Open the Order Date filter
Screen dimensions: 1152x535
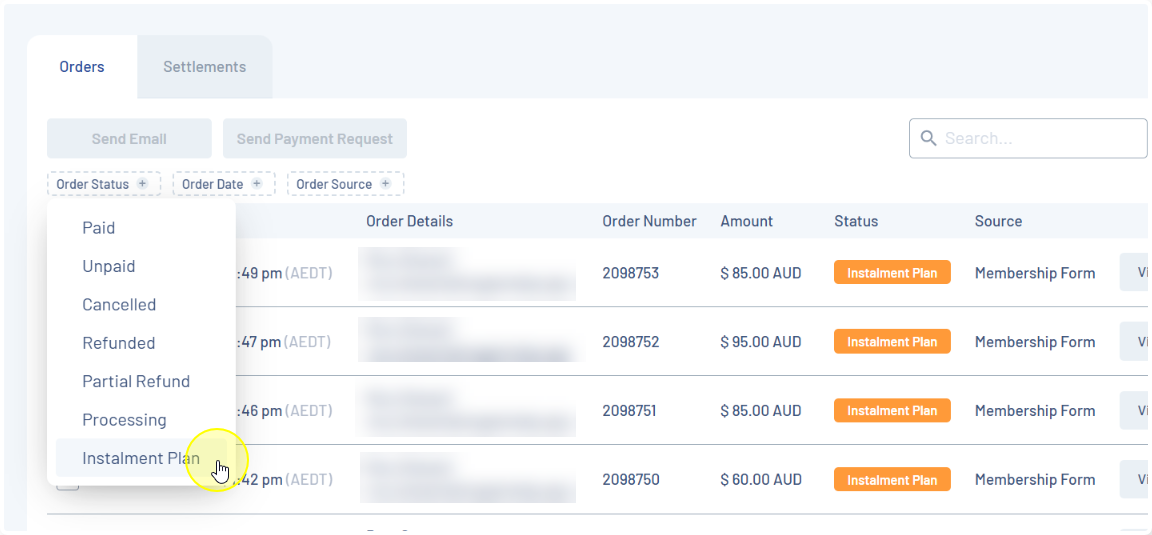(x=223, y=184)
